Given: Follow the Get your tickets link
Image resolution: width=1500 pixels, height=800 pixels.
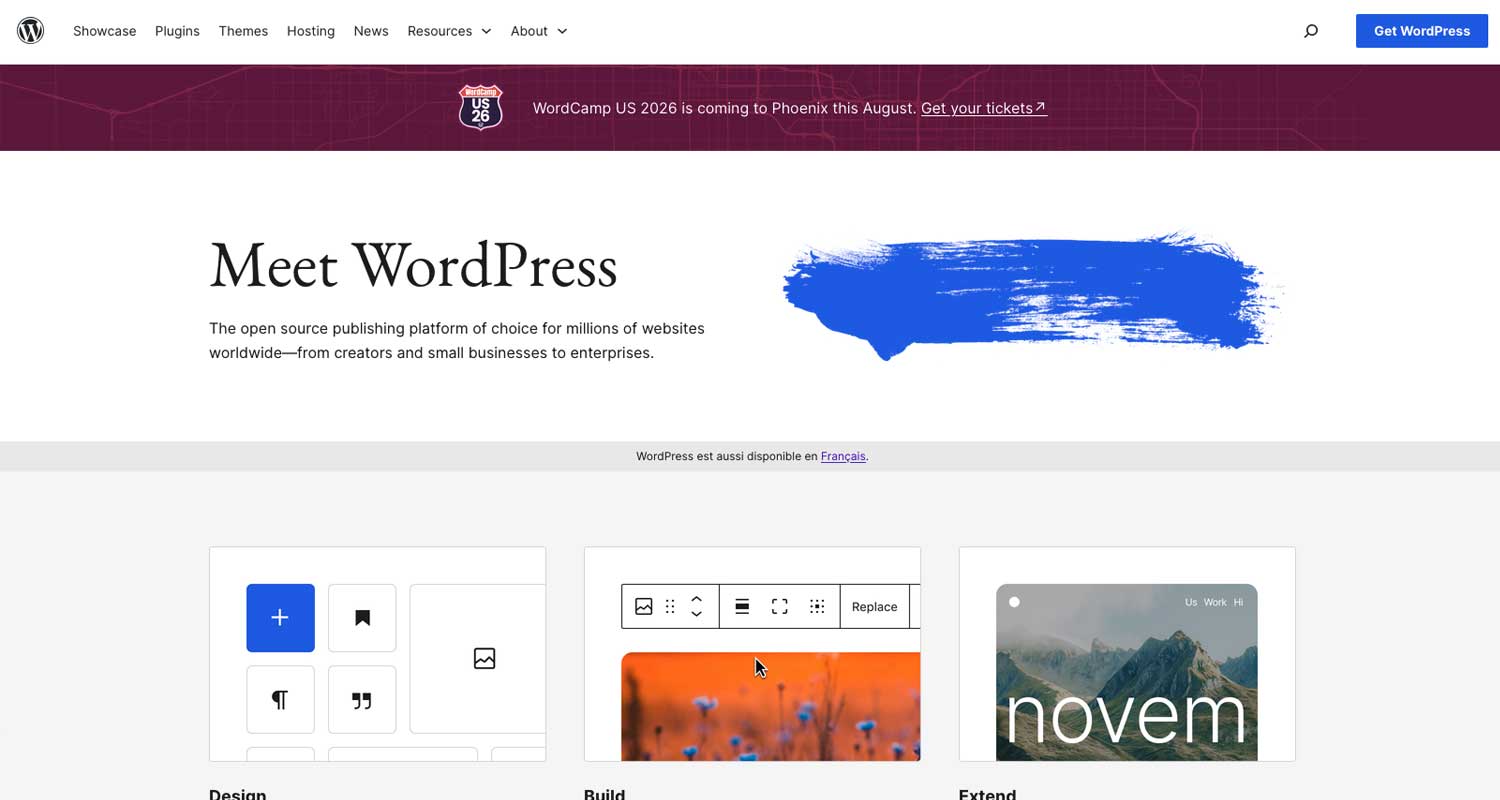Looking at the screenshot, I should pyautogui.click(x=984, y=108).
